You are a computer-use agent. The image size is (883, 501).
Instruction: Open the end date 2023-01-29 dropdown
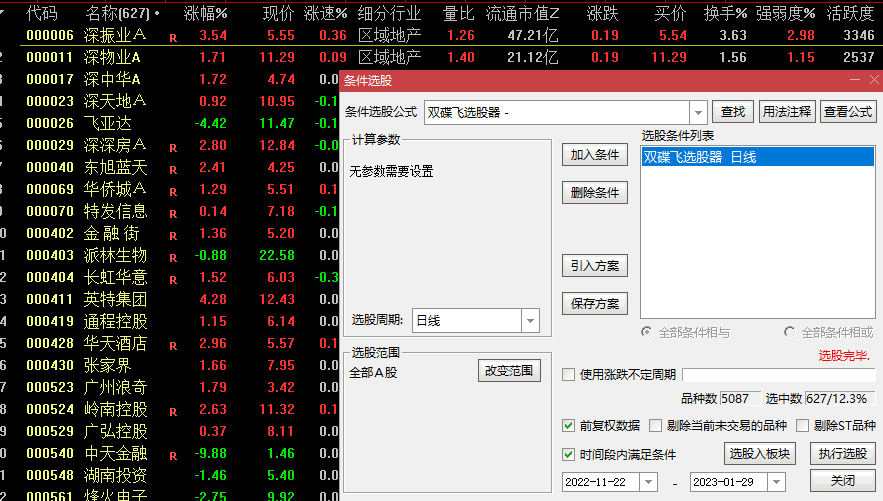coord(776,482)
